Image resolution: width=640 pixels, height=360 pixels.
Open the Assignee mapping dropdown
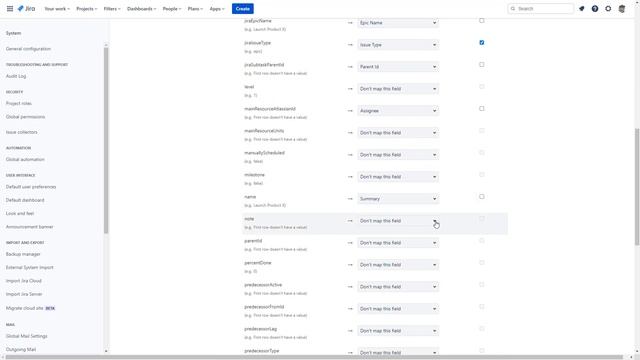(398, 111)
